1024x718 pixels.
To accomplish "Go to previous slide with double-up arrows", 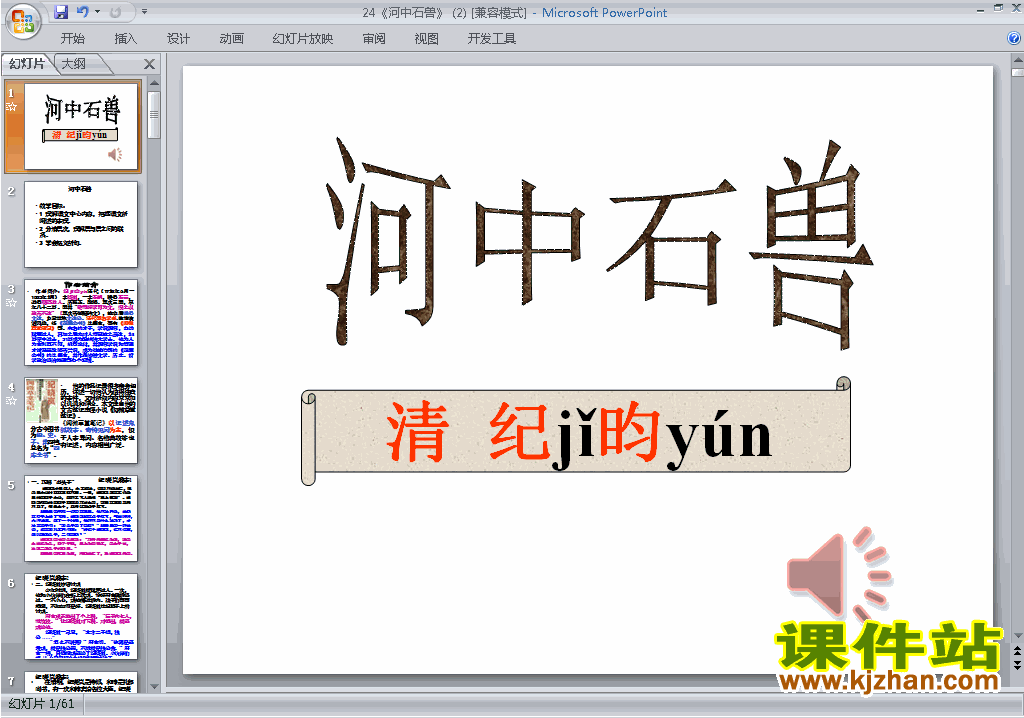I will tap(1017, 651).
